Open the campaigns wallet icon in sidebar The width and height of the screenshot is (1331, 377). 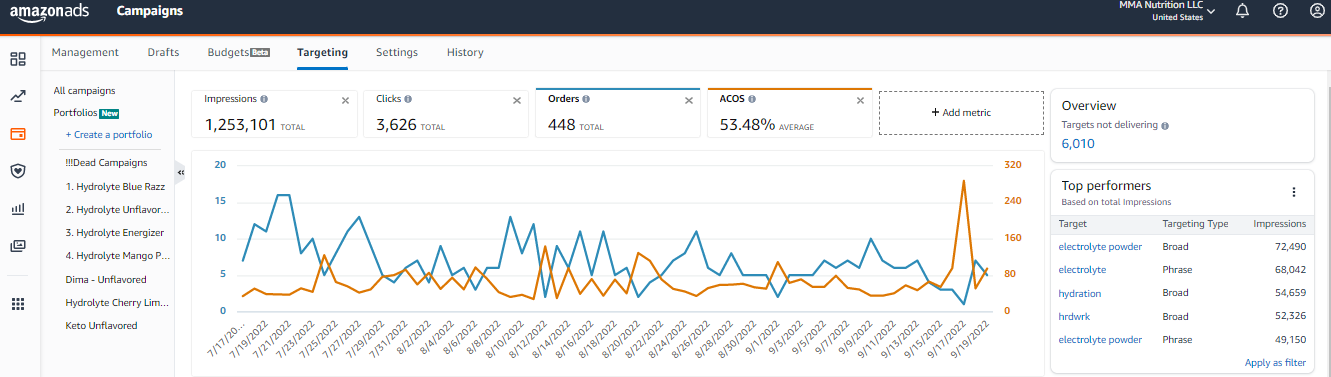(18, 134)
